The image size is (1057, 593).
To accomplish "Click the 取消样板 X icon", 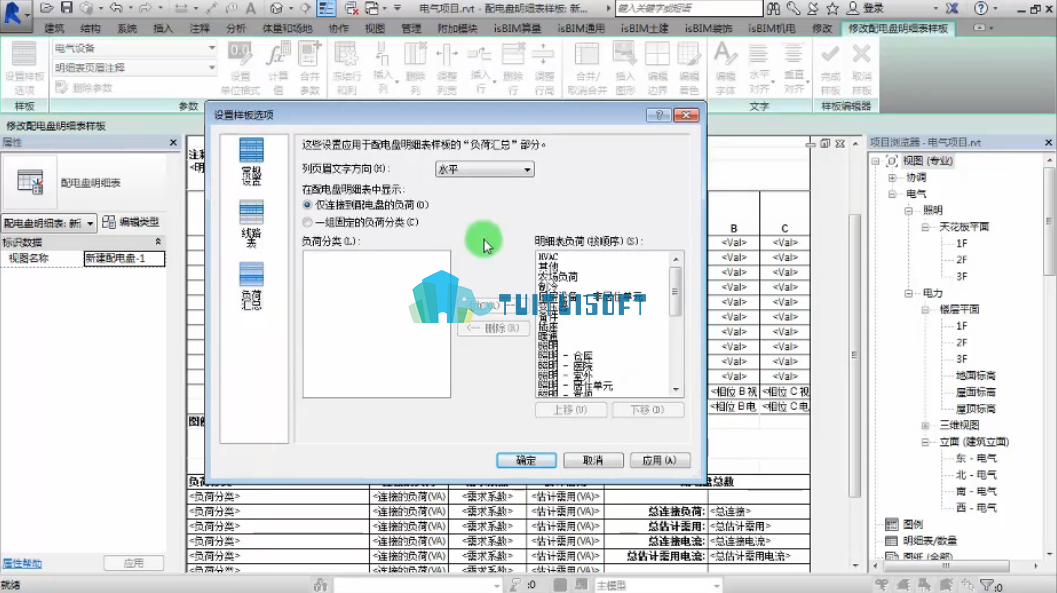I will point(862,67).
